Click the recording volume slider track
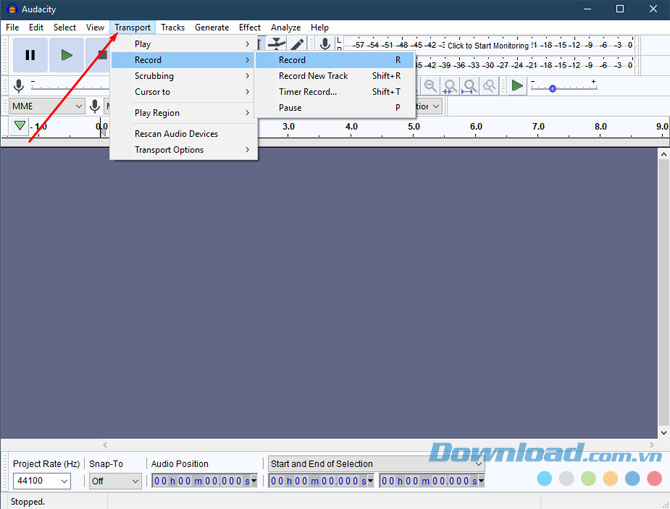Screen dimensions: 670x509 (71, 87)
